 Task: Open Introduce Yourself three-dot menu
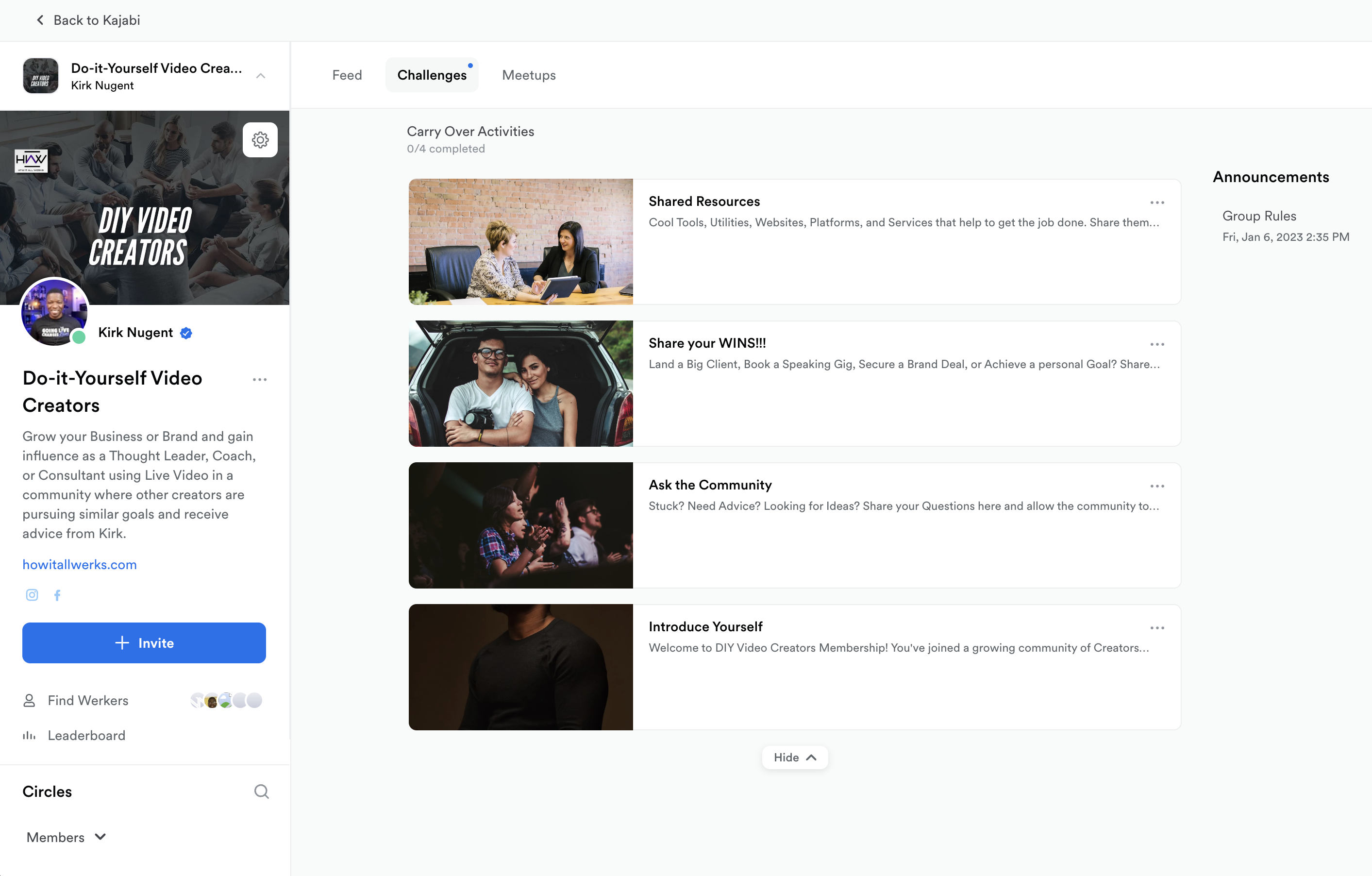point(1156,628)
